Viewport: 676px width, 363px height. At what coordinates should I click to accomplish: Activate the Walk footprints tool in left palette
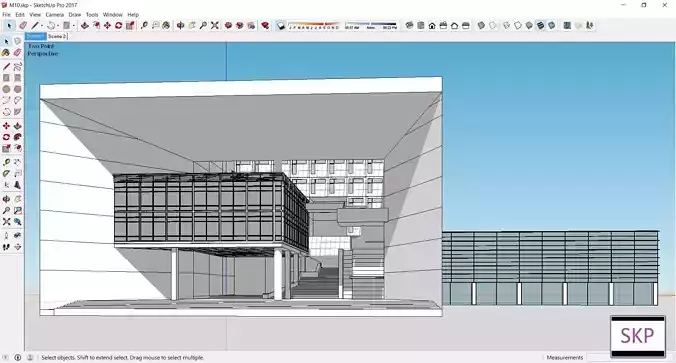tap(6, 247)
